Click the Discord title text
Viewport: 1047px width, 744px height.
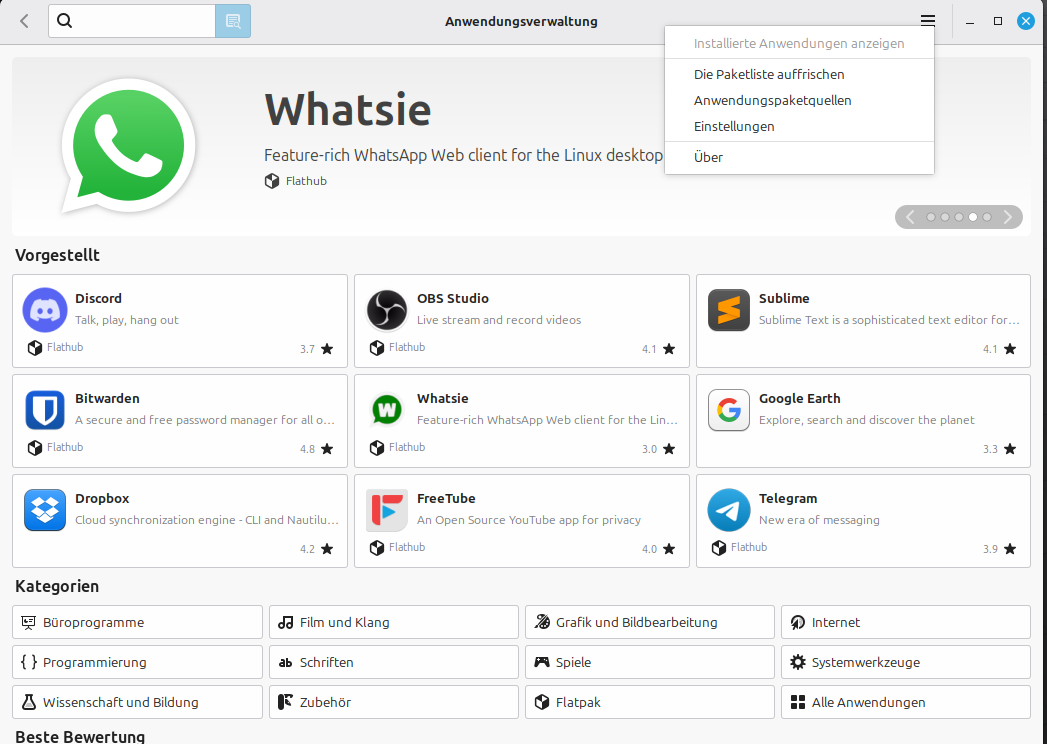98,299
